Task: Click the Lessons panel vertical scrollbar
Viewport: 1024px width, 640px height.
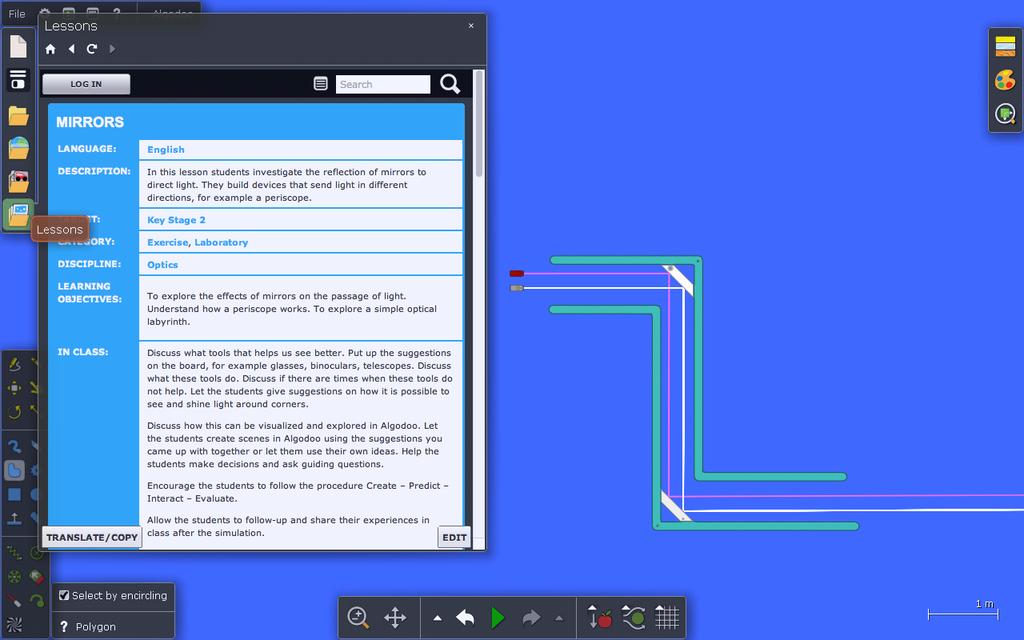Action: (479, 124)
